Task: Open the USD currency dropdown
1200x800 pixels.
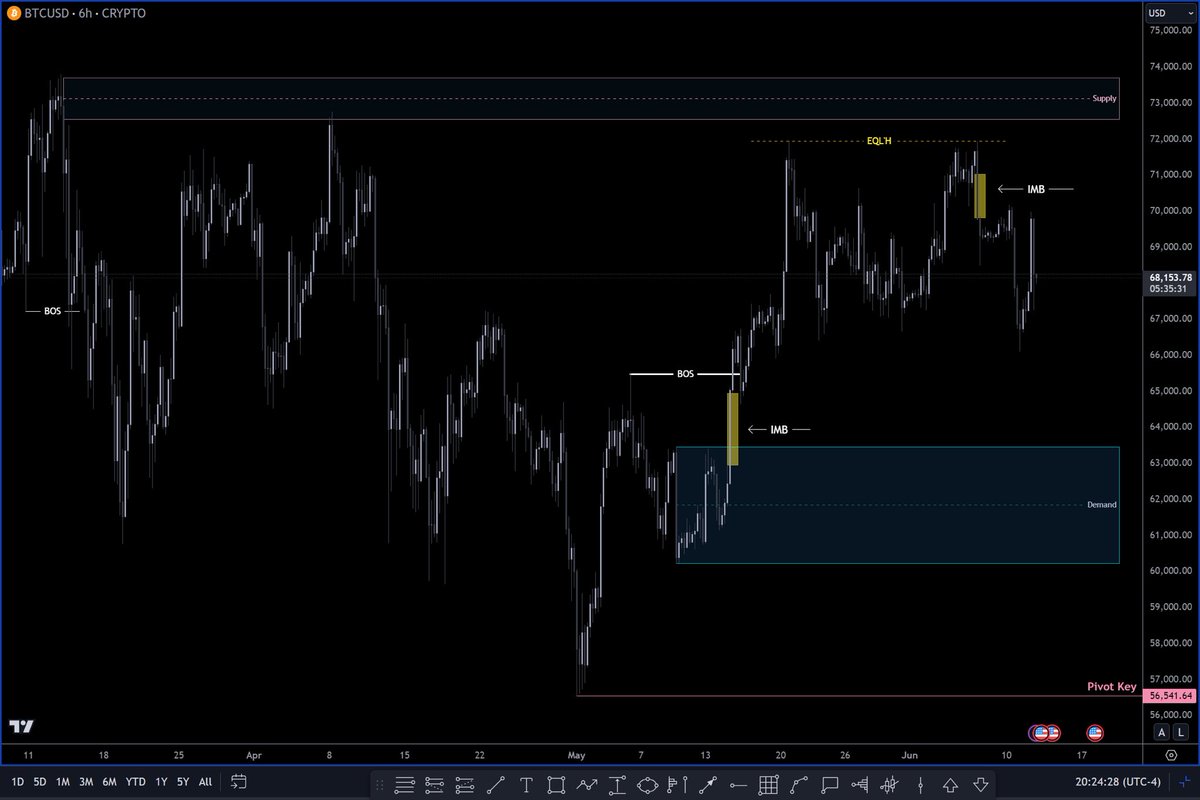Action: coord(1169,13)
